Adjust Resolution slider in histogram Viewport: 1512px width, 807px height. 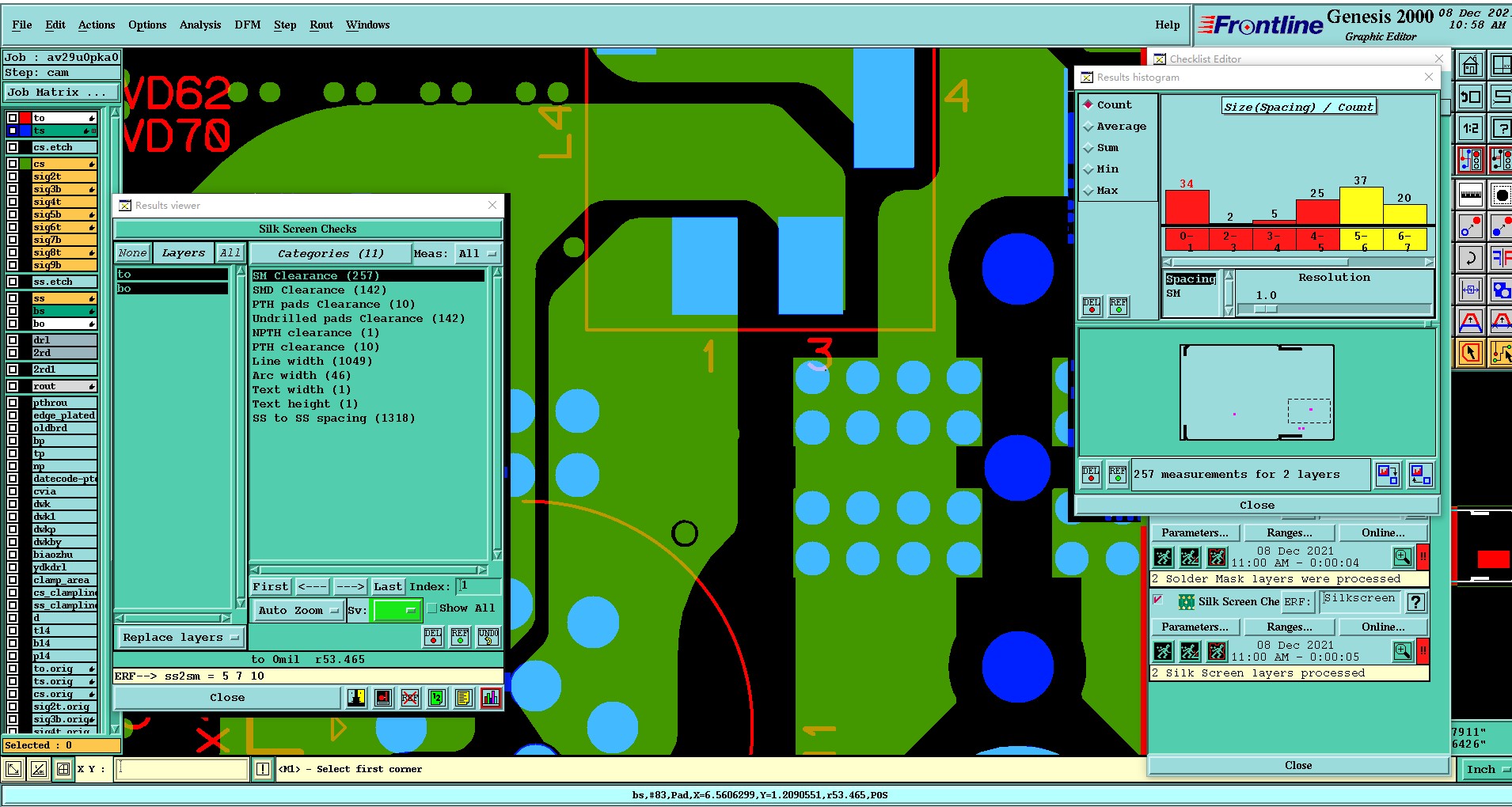[1267, 309]
